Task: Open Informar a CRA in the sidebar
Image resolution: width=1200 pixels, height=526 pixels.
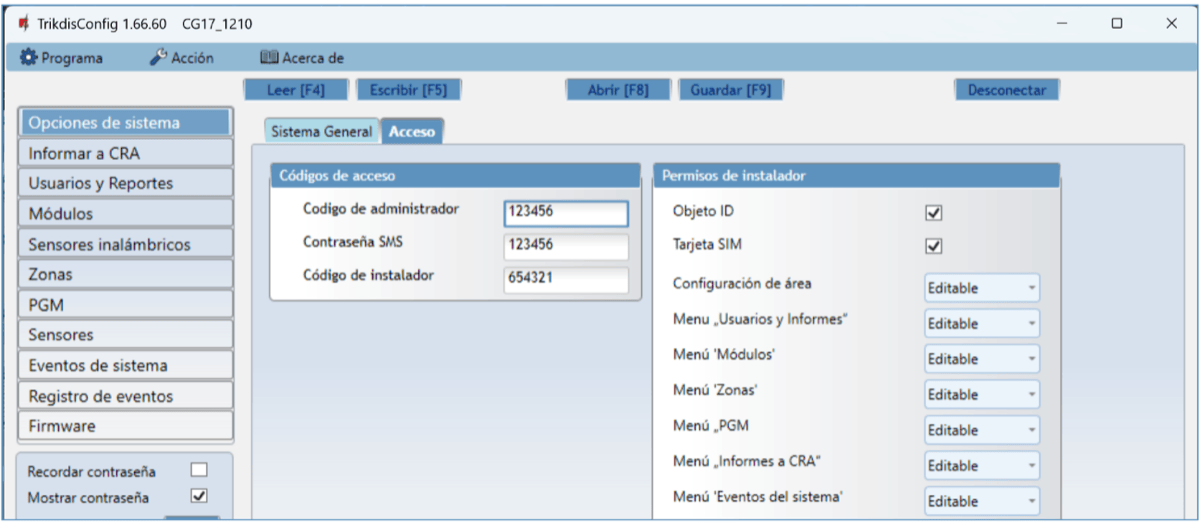Action: 125,154
